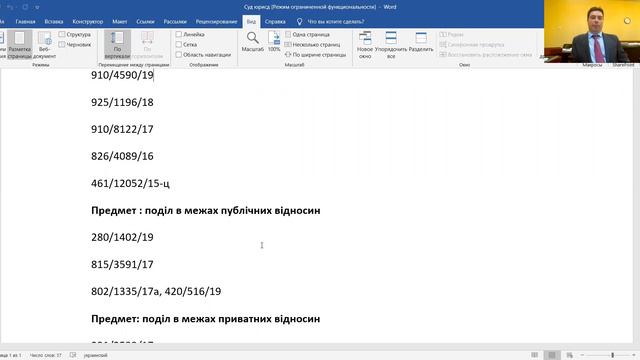Click the Разделить window button
This screenshot has width=640, height=360.
coord(421,42)
